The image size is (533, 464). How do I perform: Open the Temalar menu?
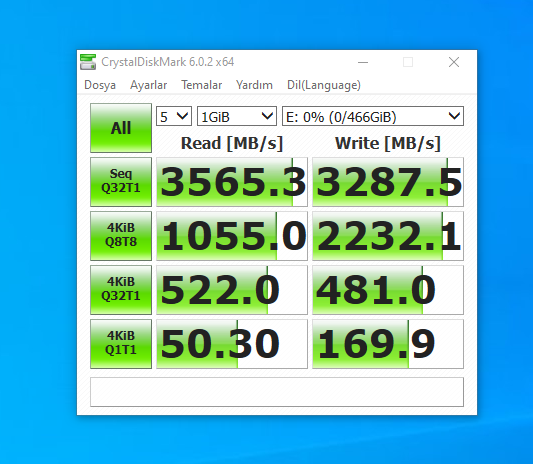tap(202, 85)
